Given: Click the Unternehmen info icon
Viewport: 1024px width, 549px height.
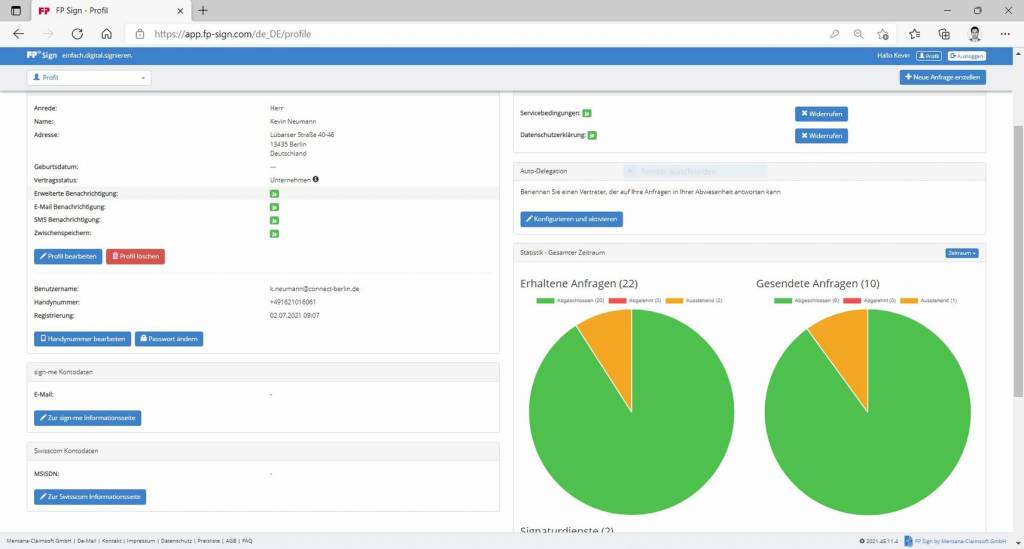Looking at the screenshot, I should (x=316, y=180).
